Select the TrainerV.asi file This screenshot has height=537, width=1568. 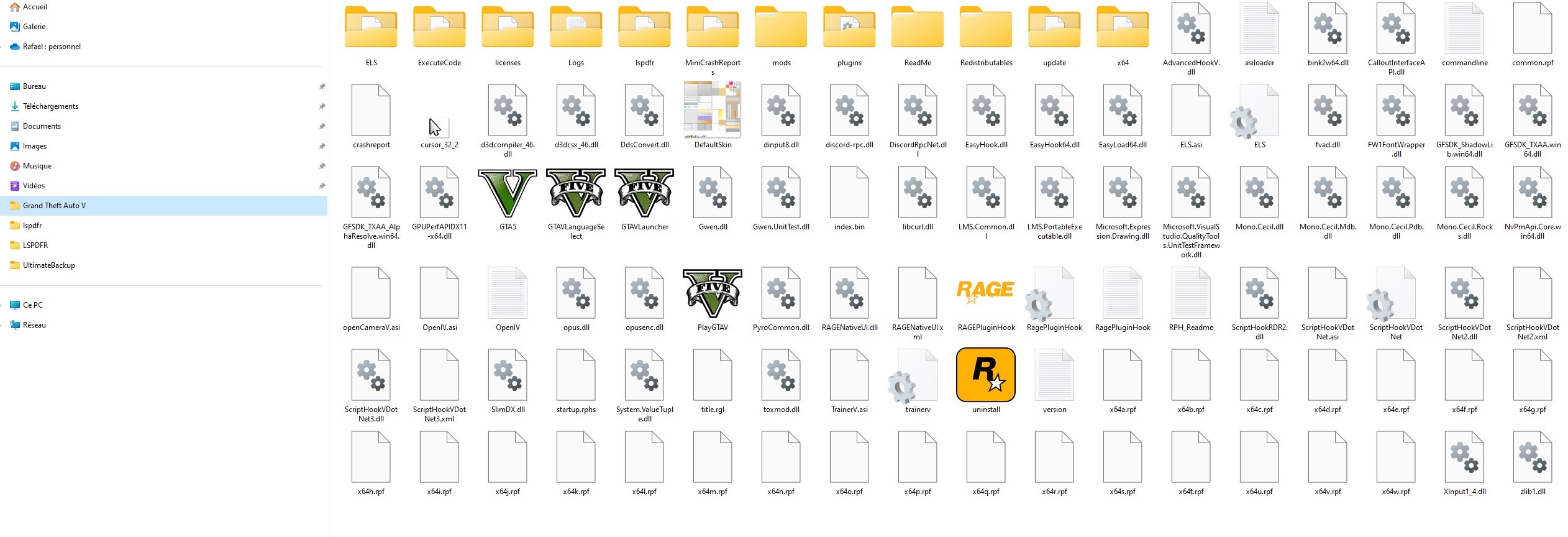[849, 375]
